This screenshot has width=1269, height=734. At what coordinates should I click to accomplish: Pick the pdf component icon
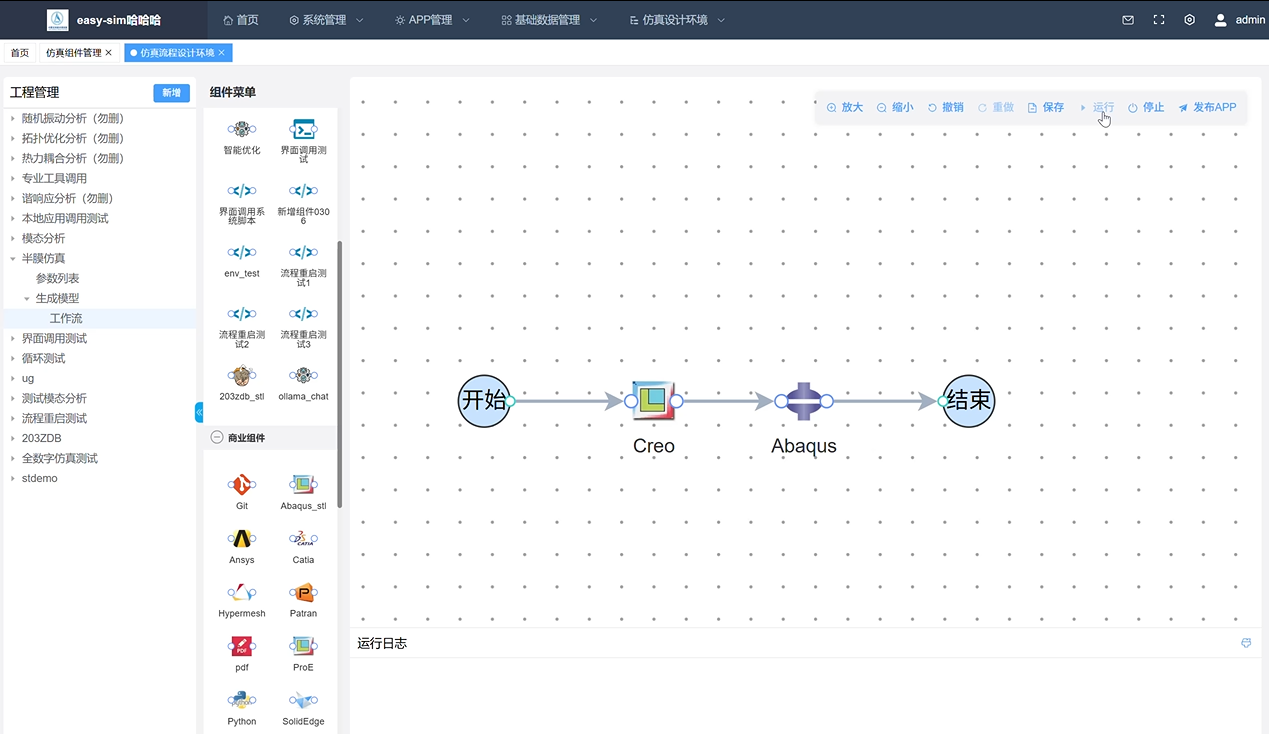click(x=242, y=646)
